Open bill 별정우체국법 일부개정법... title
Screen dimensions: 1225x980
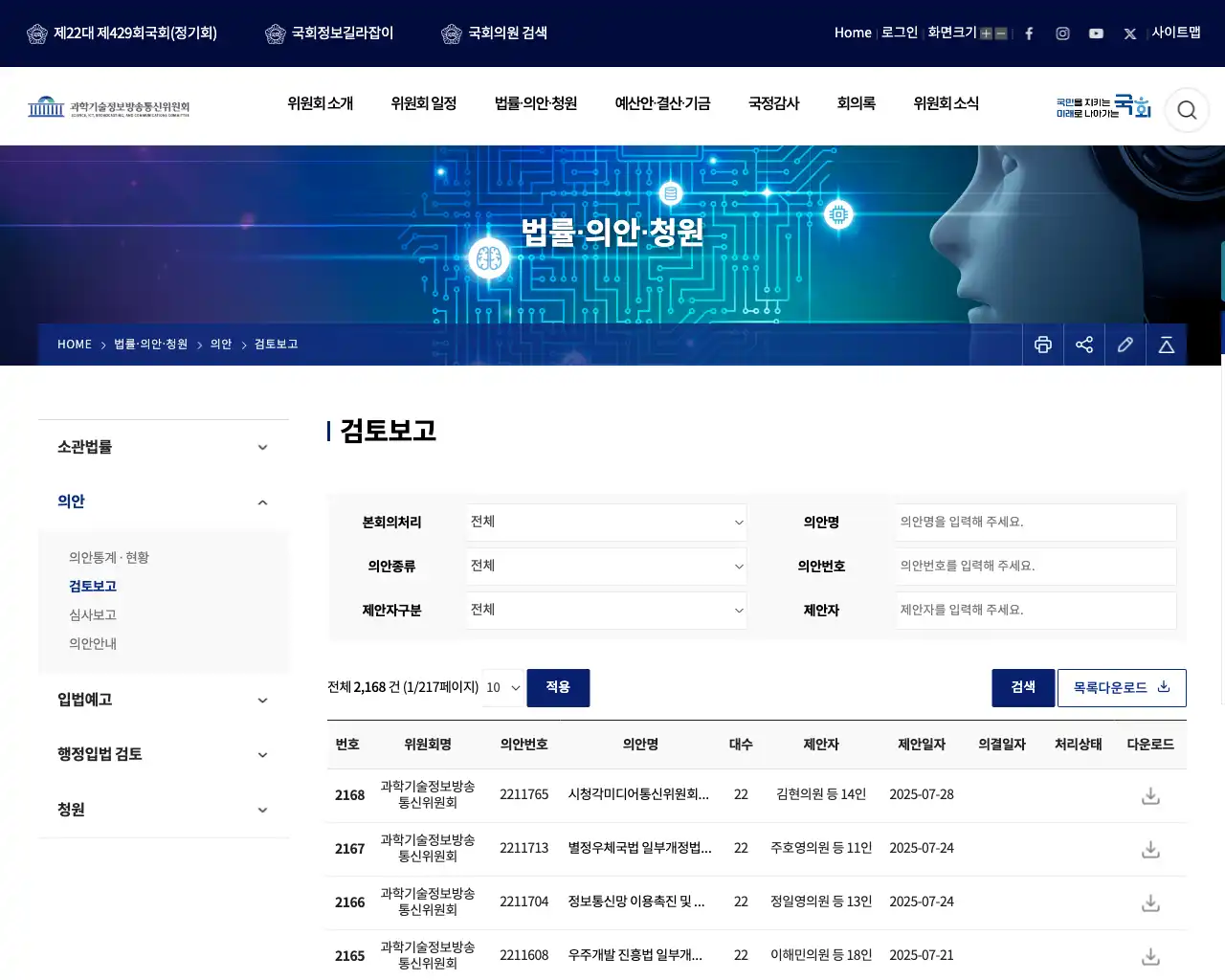[639, 849]
